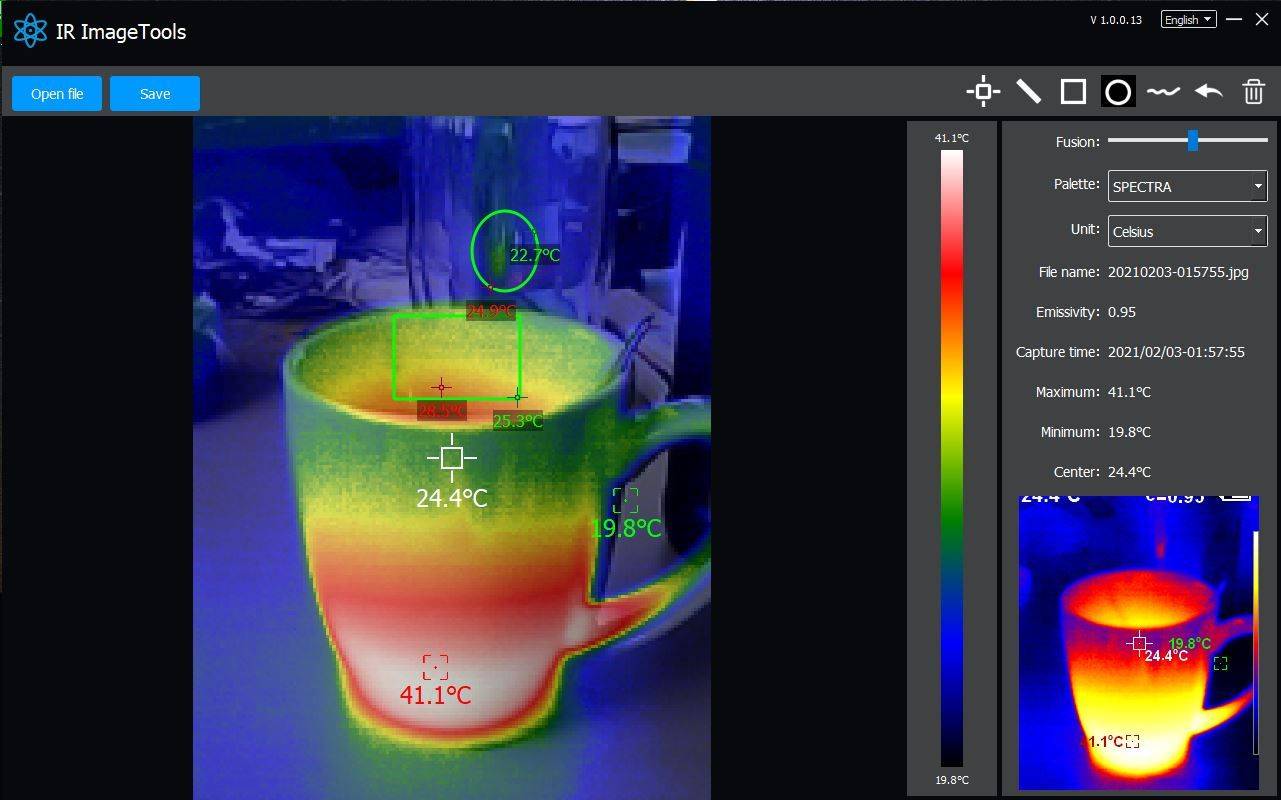1281x800 pixels.
Task: Click the thermal preview thumbnail
Action: (1137, 645)
